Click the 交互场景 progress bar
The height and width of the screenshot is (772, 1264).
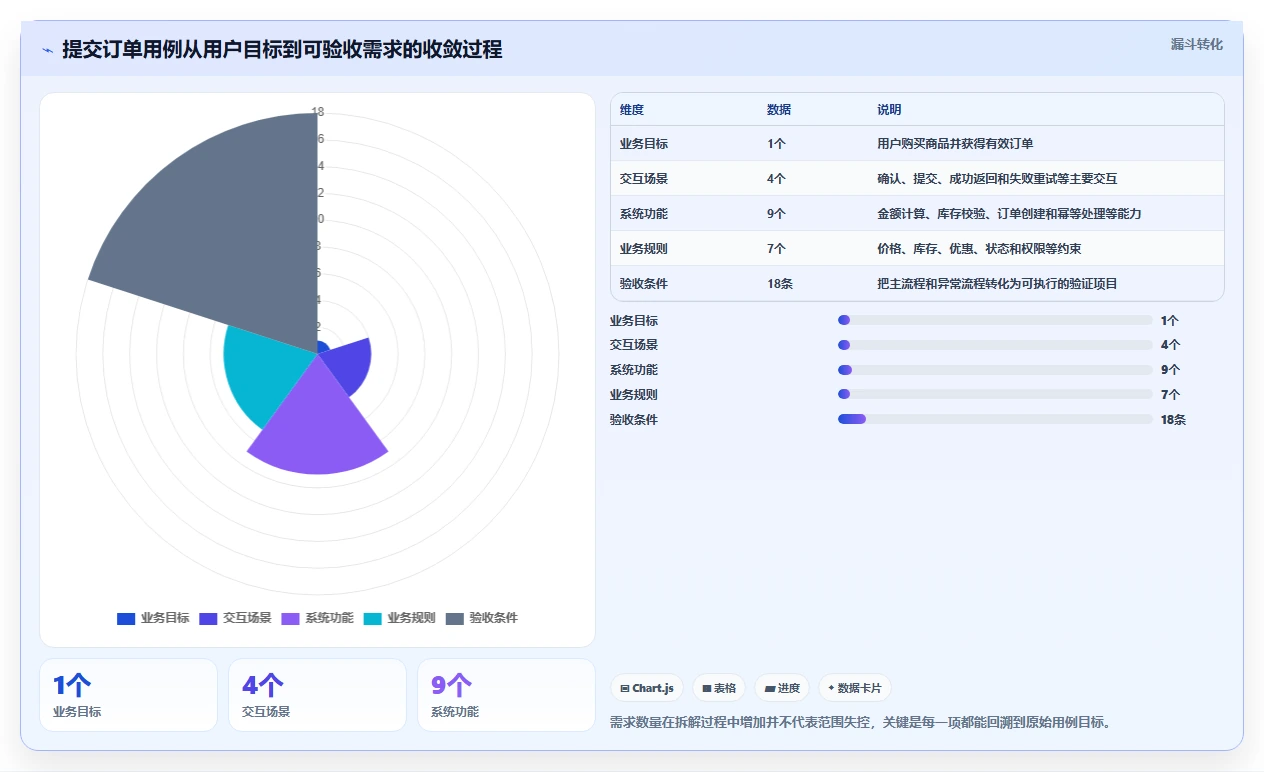pos(995,345)
